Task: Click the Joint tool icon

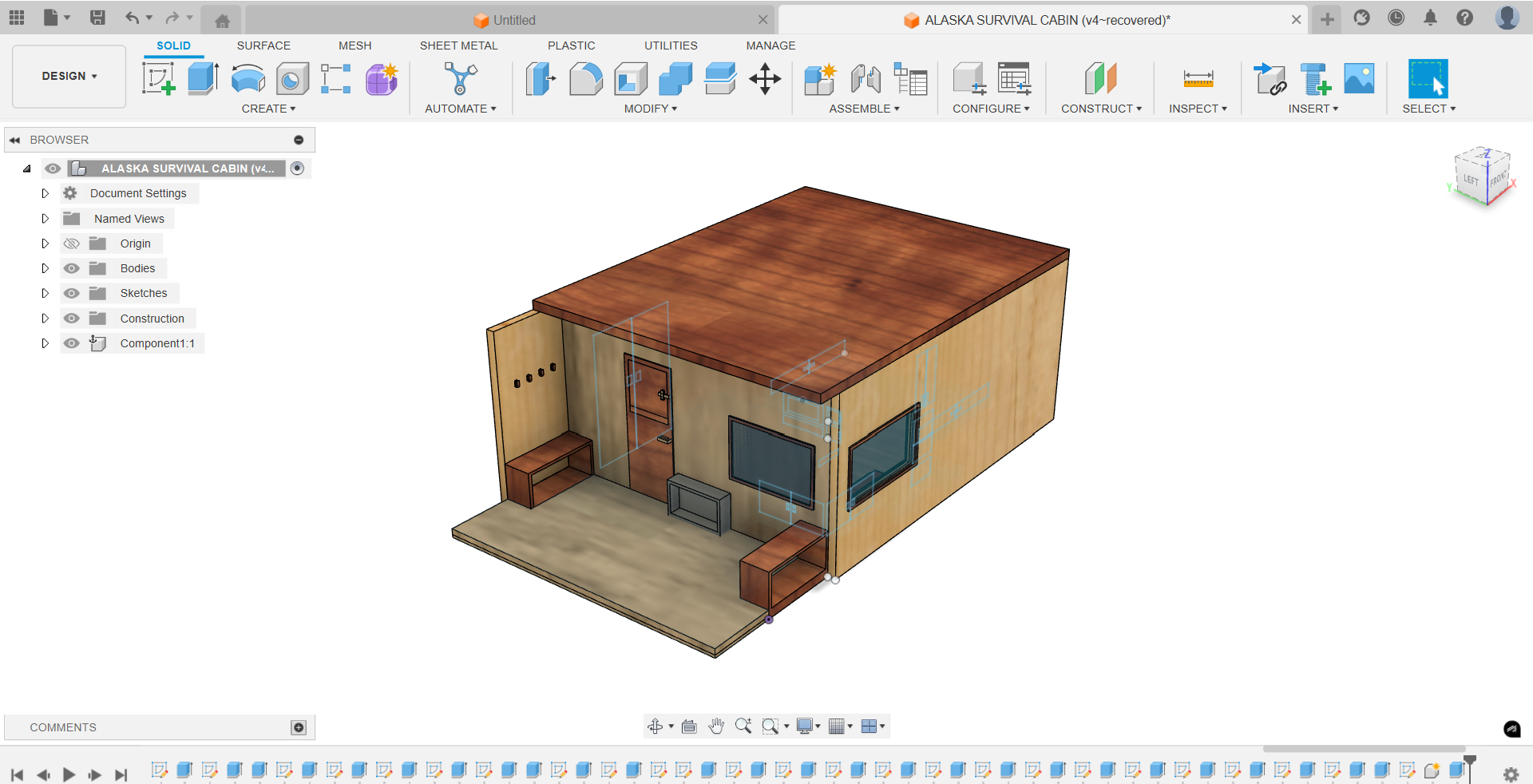Action: click(866, 79)
